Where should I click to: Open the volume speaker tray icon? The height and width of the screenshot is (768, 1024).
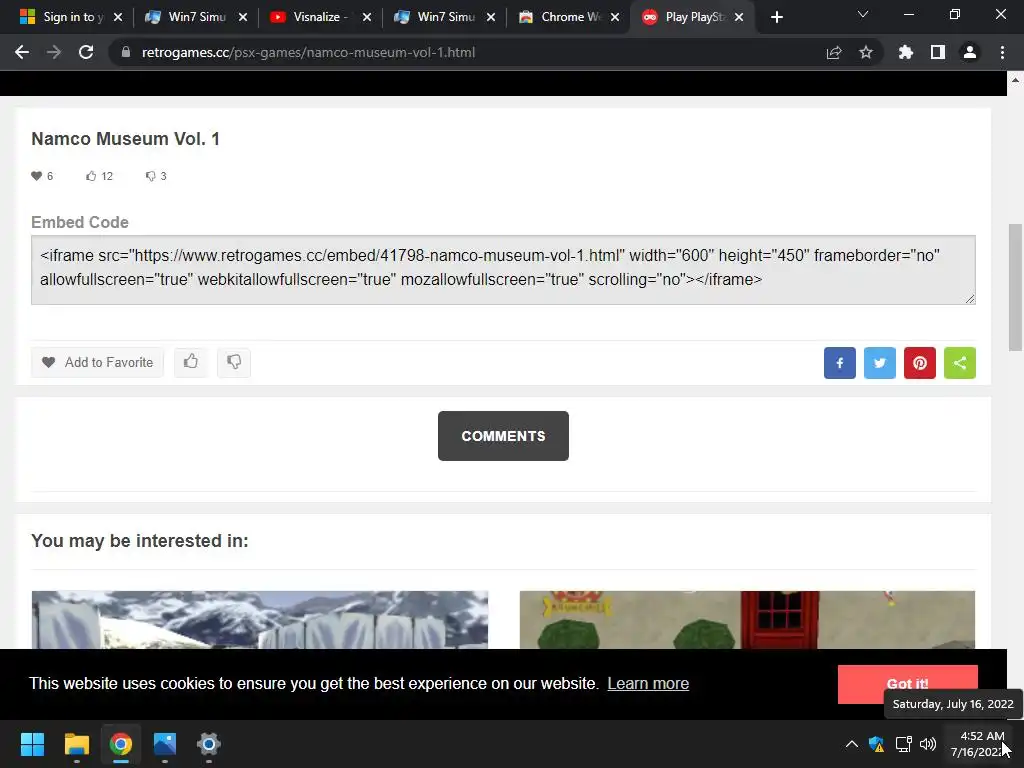coord(927,744)
